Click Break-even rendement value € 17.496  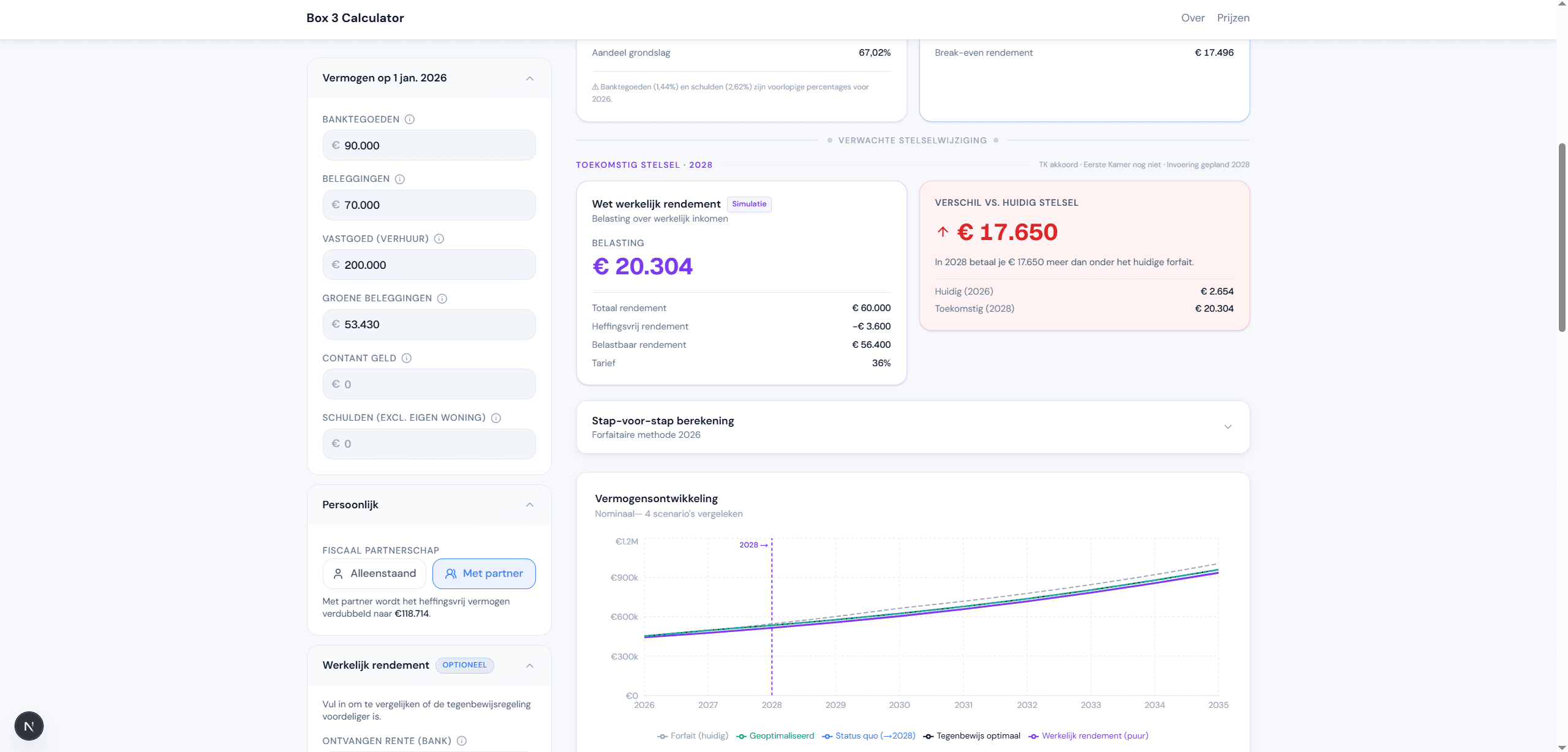[x=1214, y=53]
